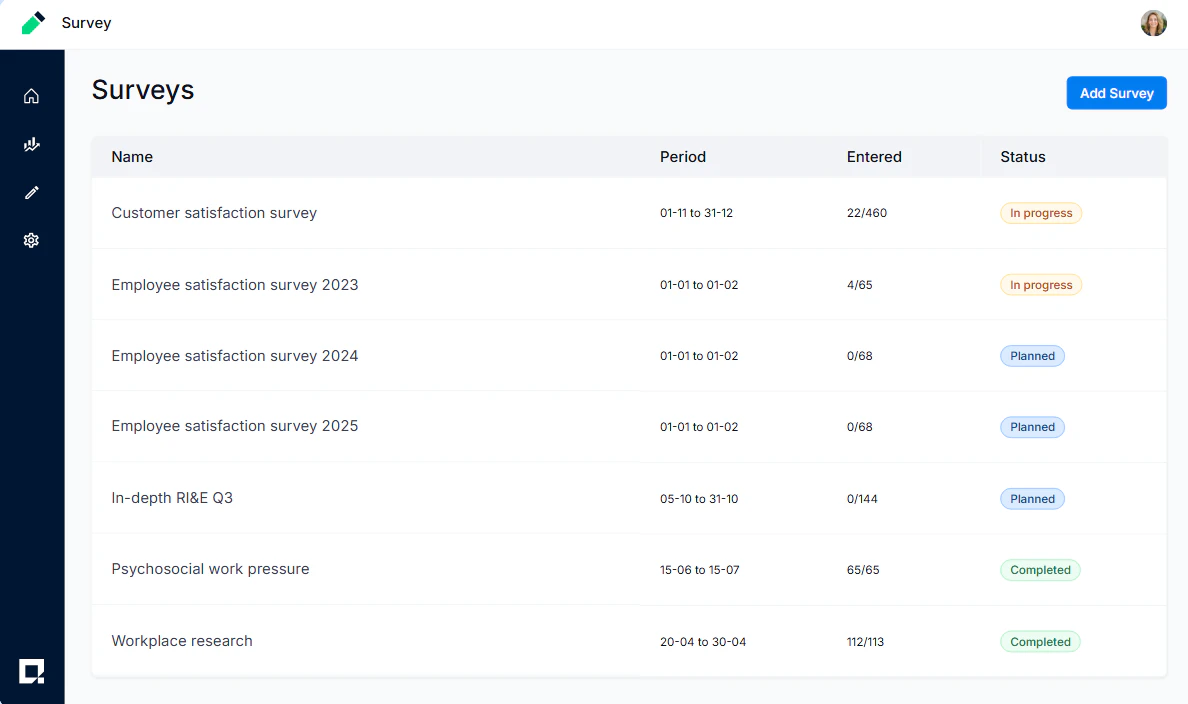Click the Survey title in the top bar
This screenshot has height=704, width=1188.
[x=86, y=22]
